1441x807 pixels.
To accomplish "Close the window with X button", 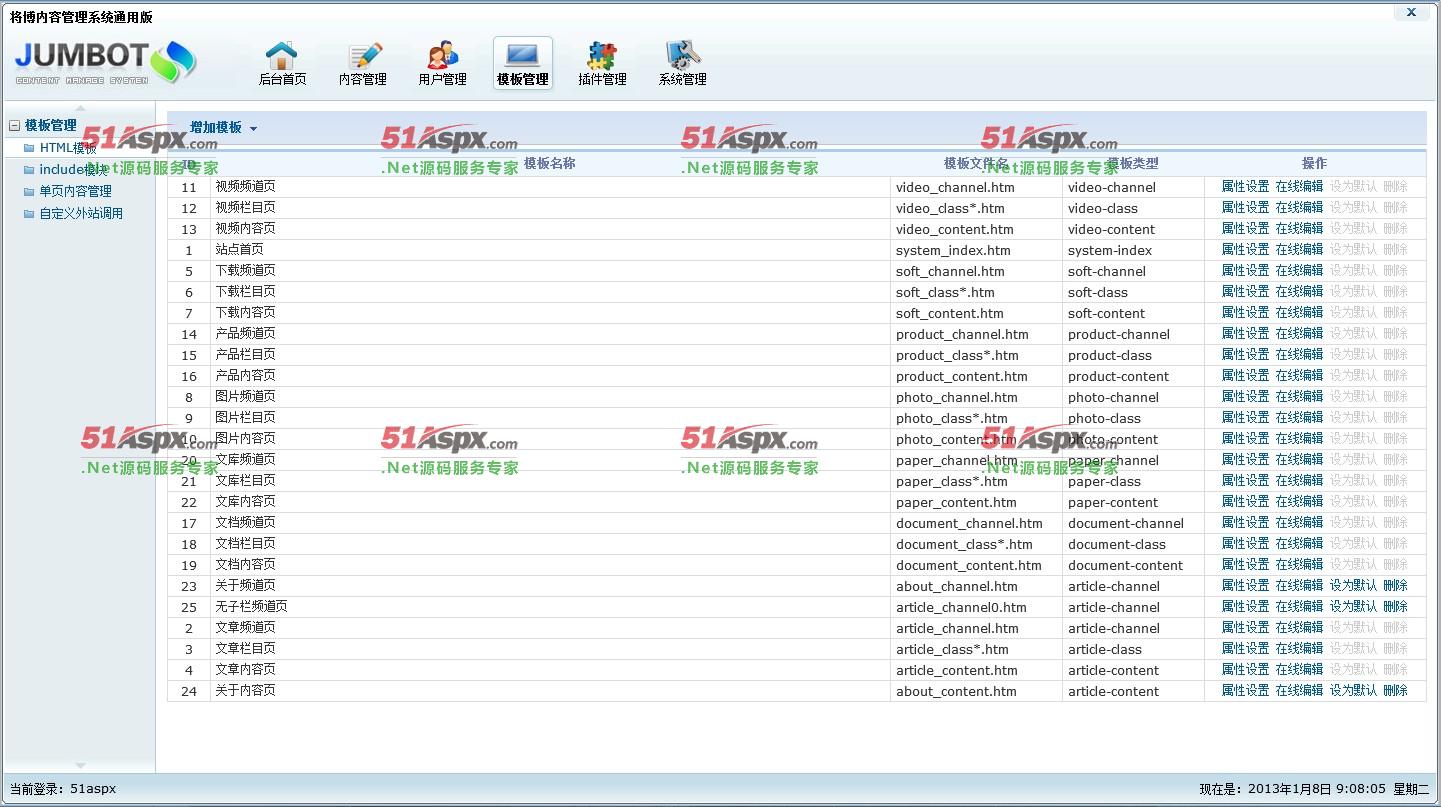I will 1411,13.
